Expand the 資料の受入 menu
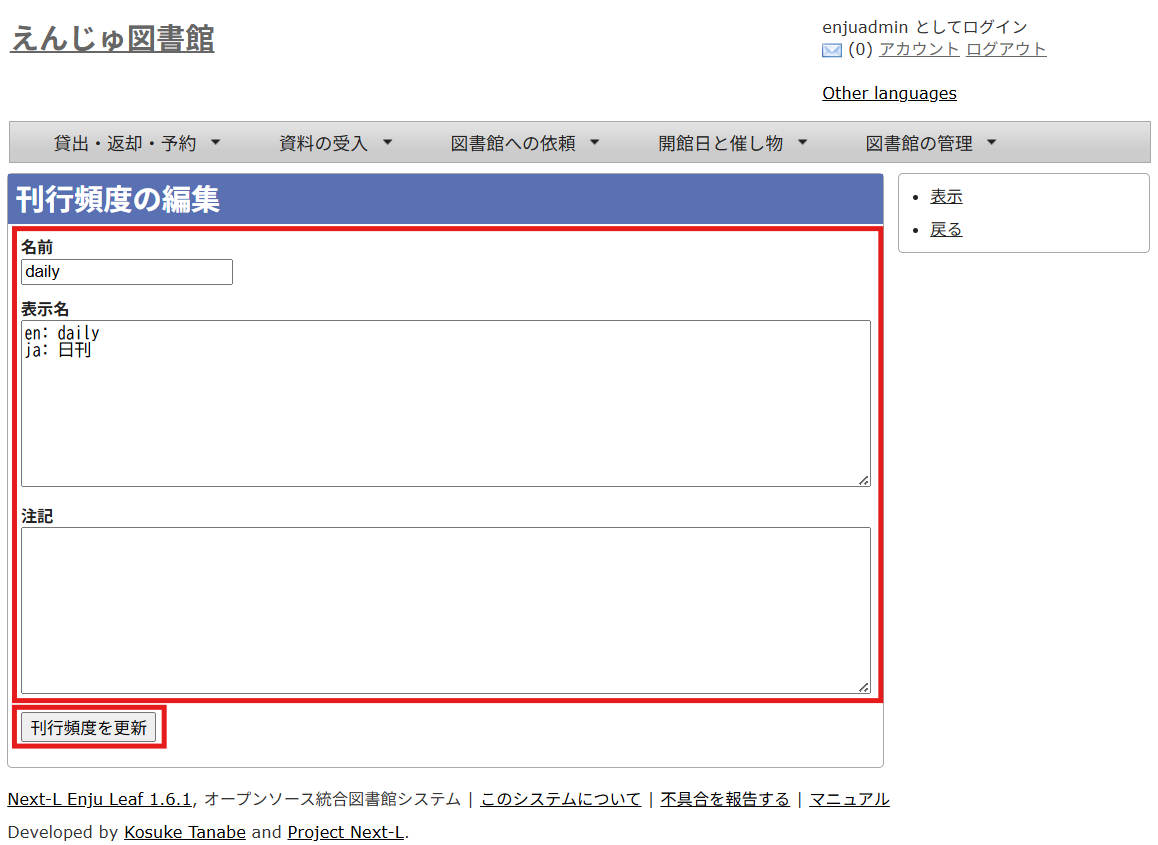 (x=335, y=143)
